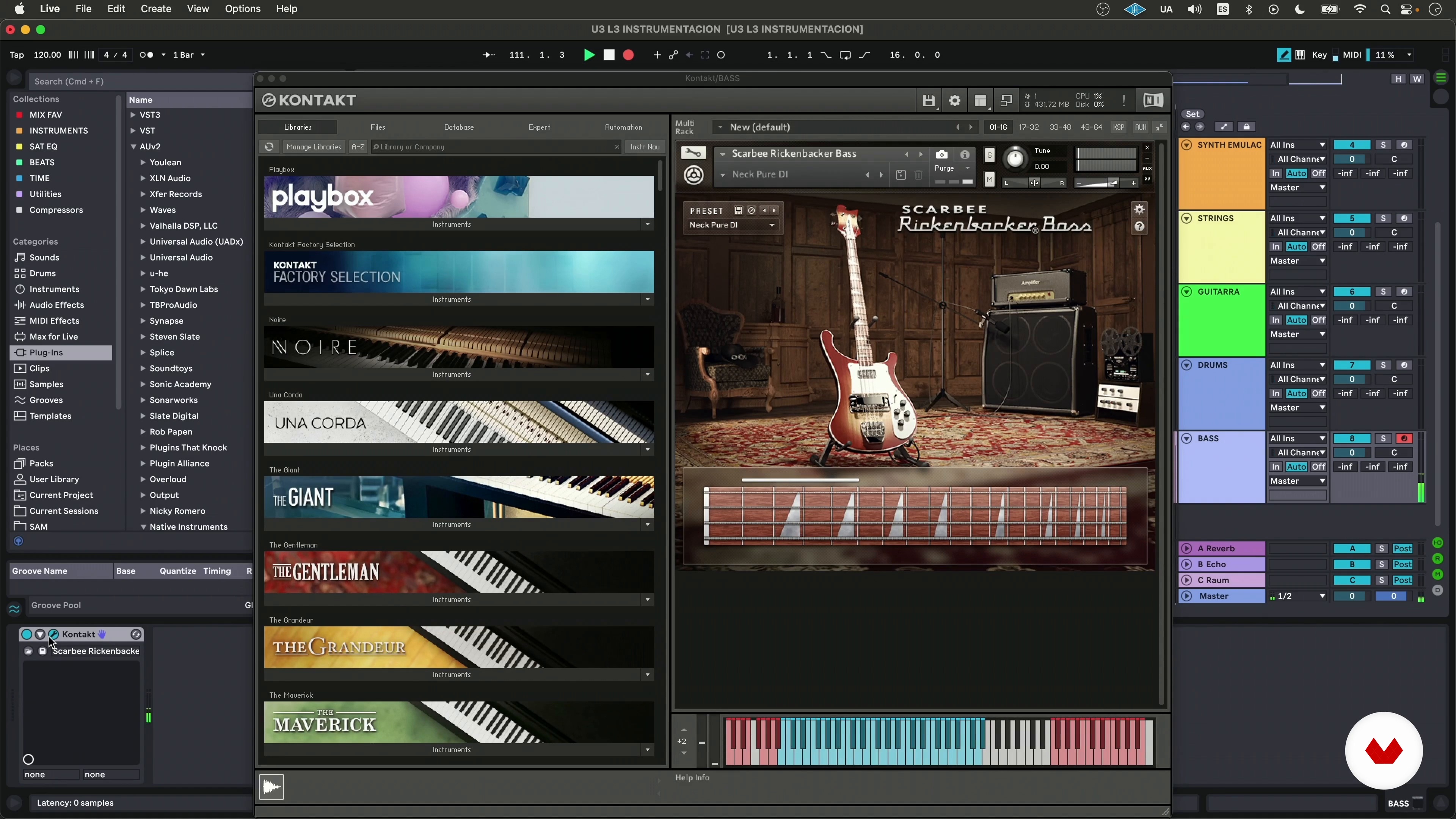The image size is (1456, 819).
Task: Expand the Valhalla DSP, LLC folder
Action: 143,226
